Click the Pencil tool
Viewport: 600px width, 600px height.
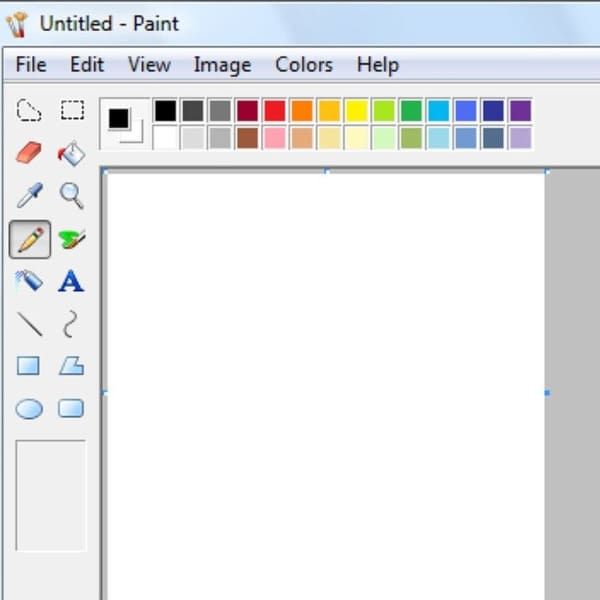pos(30,239)
